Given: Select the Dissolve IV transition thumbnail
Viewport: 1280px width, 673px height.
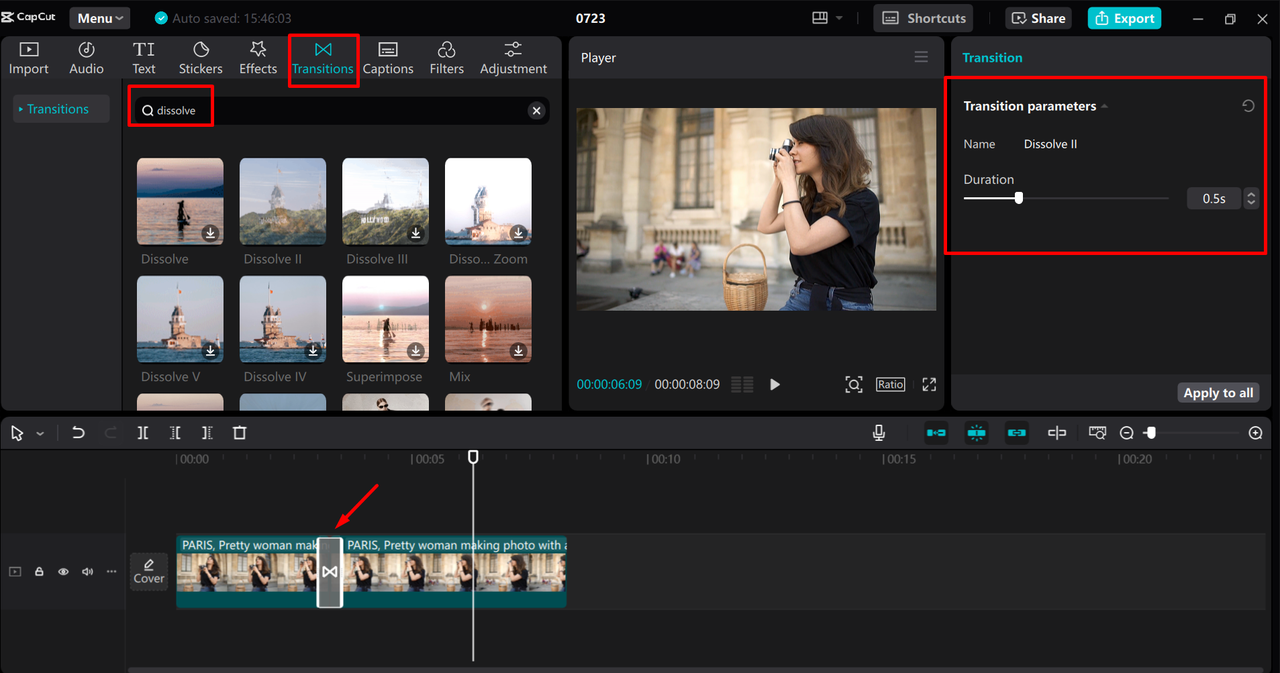Looking at the screenshot, I should 283,319.
